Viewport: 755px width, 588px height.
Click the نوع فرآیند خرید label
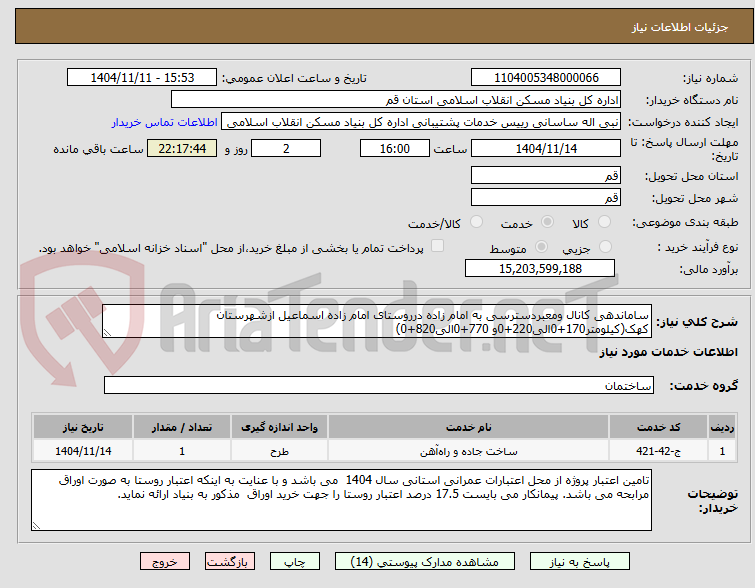[698, 248]
